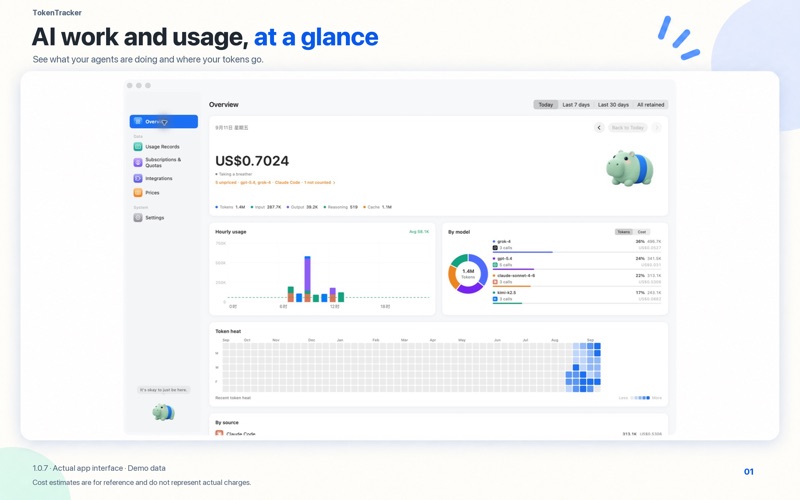
Task: Click the Input 287.7K stat
Action: 266,207
